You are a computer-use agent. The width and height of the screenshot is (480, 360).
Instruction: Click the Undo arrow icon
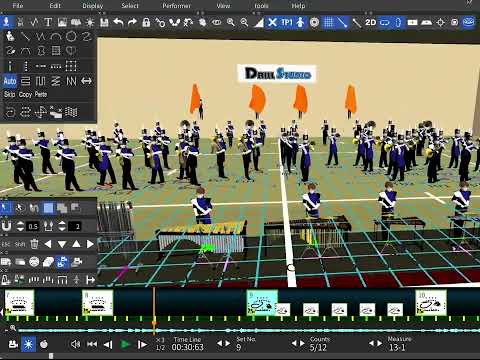118,22
